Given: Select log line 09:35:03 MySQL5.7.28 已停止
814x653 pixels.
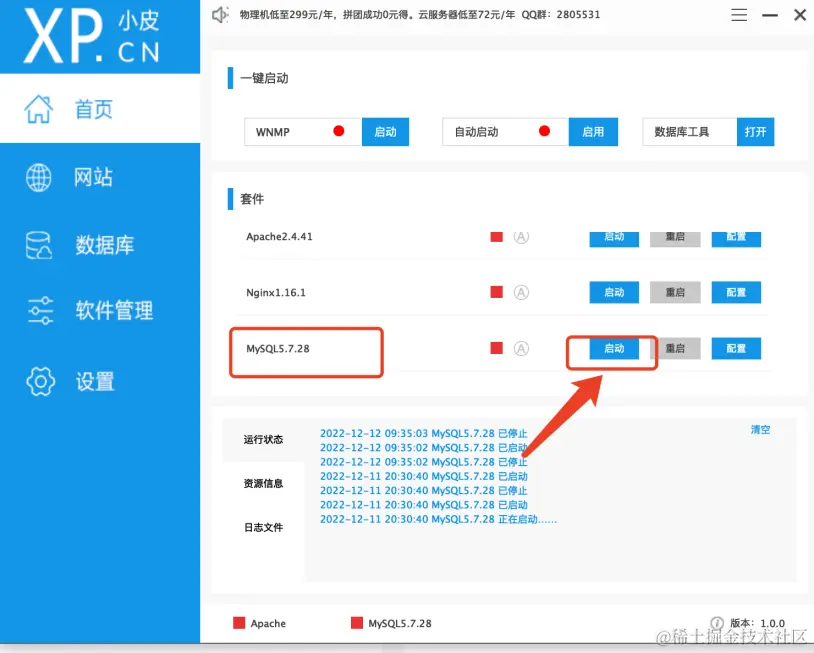Looking at the screenshot, I should coord(424,433).
